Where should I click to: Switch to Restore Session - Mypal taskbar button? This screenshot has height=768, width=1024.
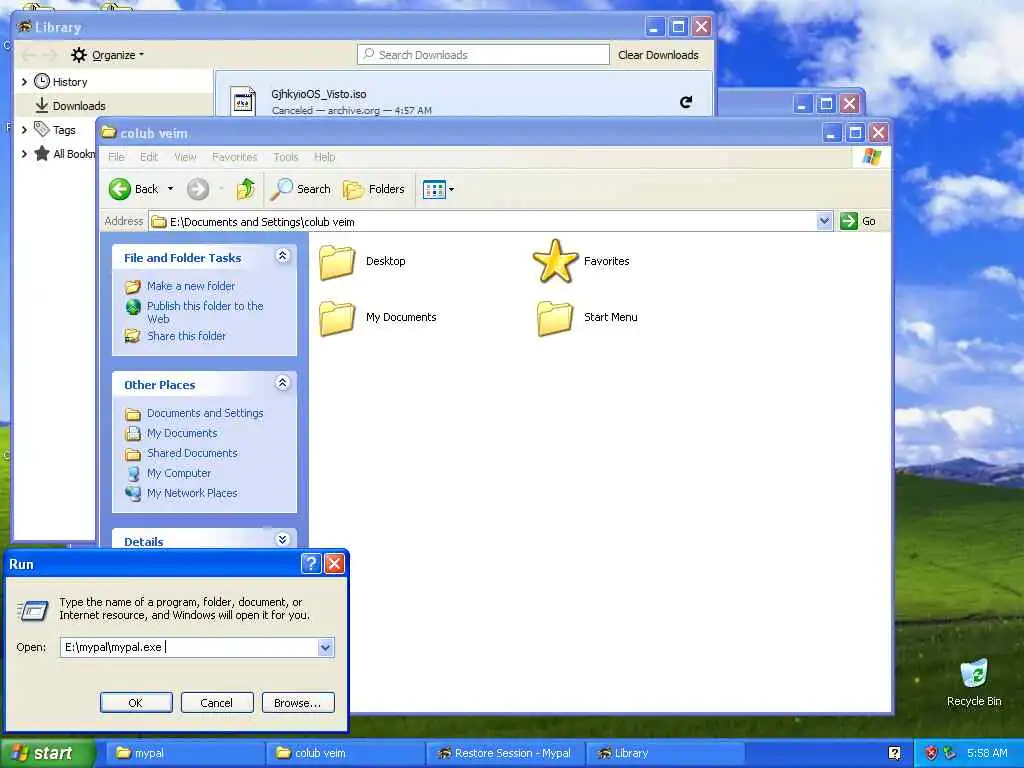[x=505, y=754]
